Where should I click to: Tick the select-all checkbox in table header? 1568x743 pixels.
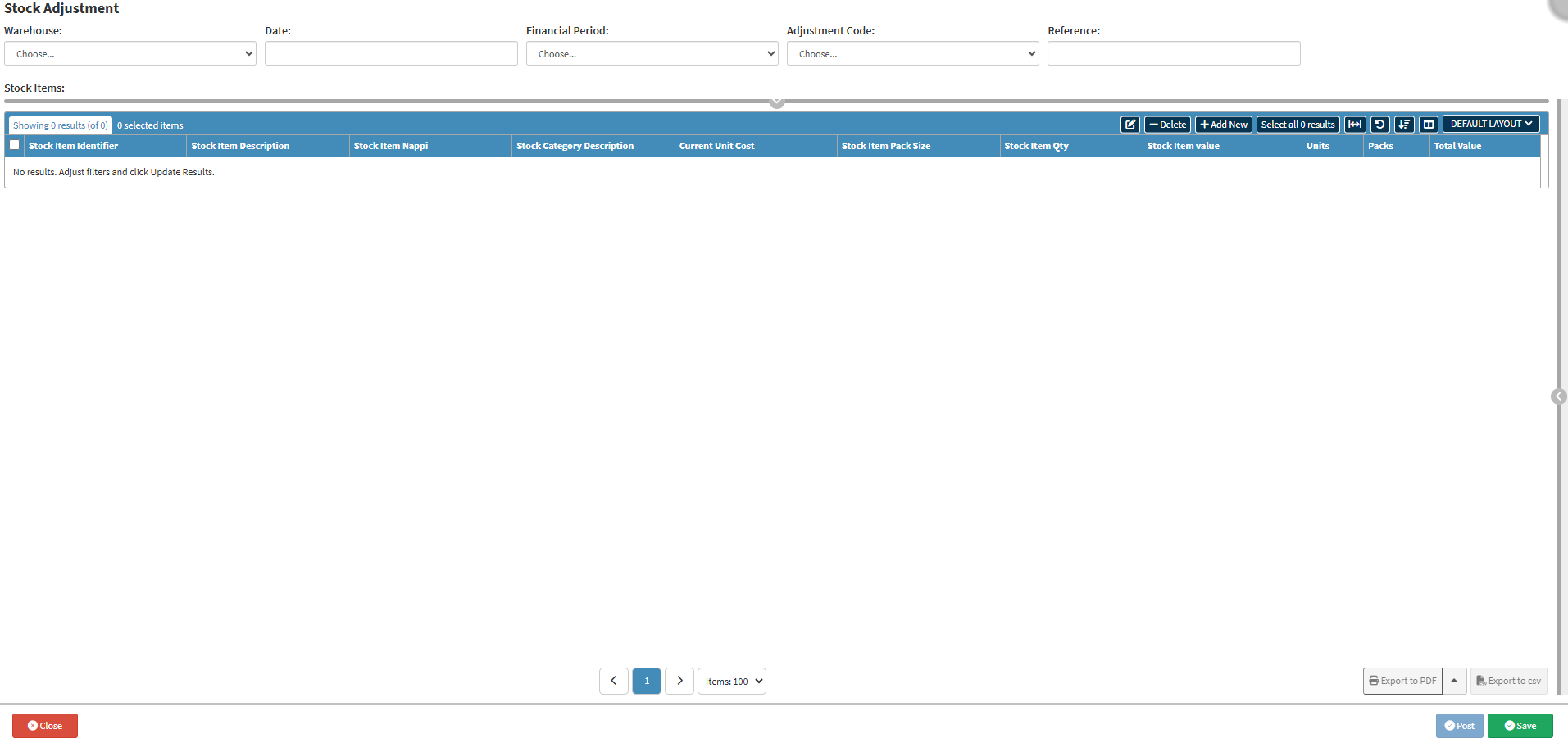(15, 145)
